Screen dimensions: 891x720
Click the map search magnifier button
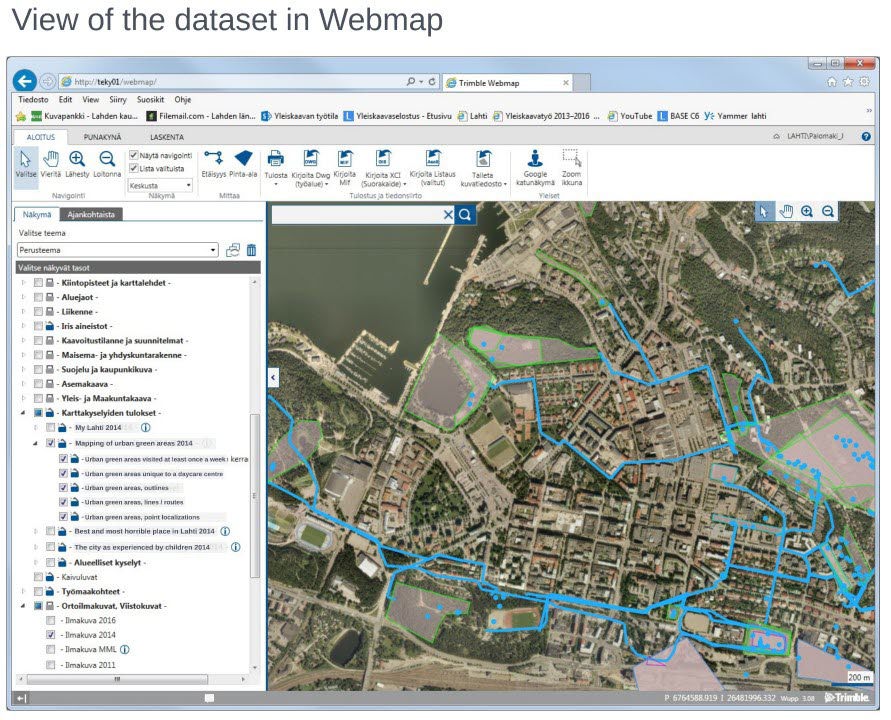click(465, 214)
